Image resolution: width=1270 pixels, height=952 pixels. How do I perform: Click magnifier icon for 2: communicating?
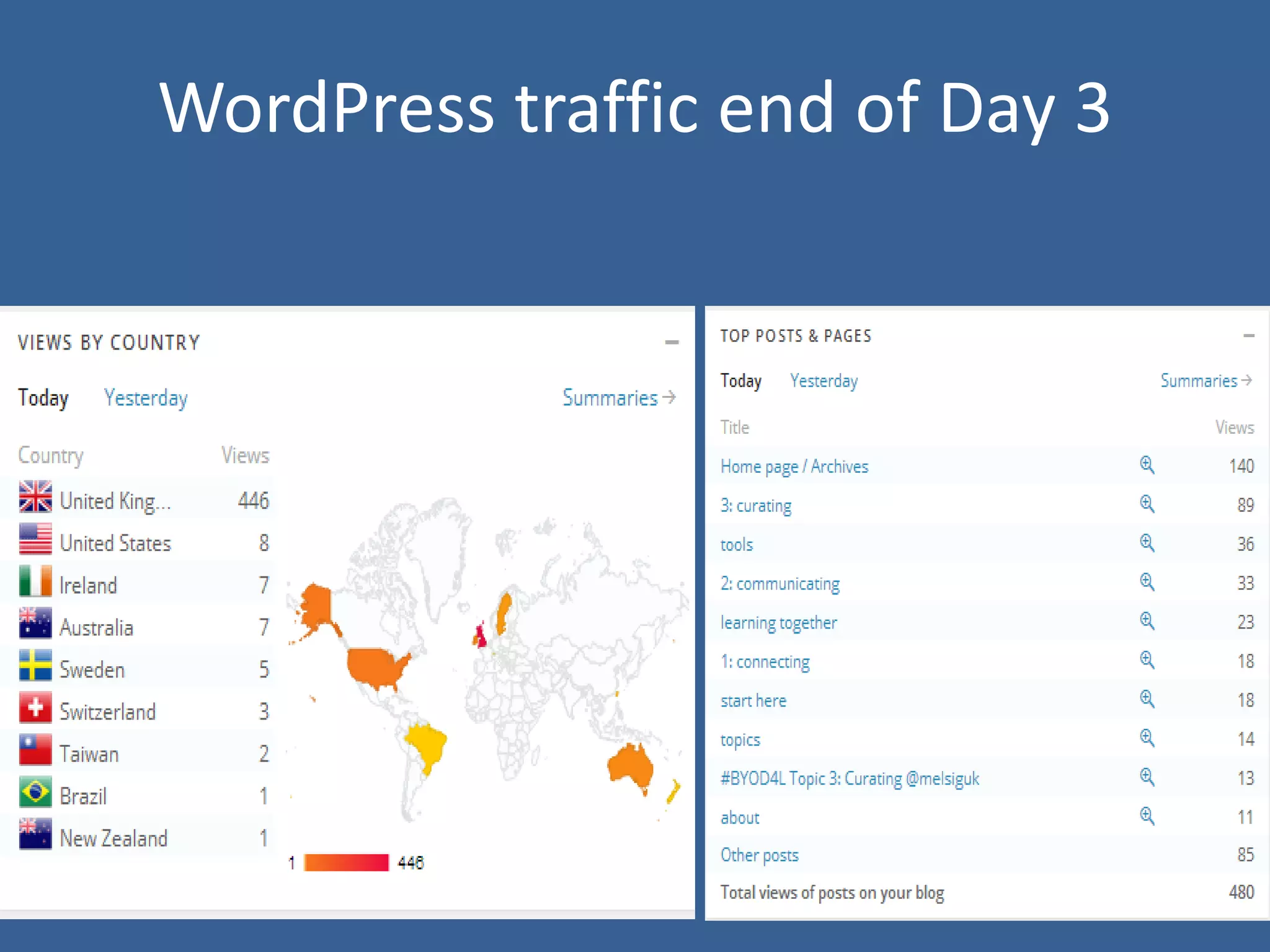coord(1147,582)
